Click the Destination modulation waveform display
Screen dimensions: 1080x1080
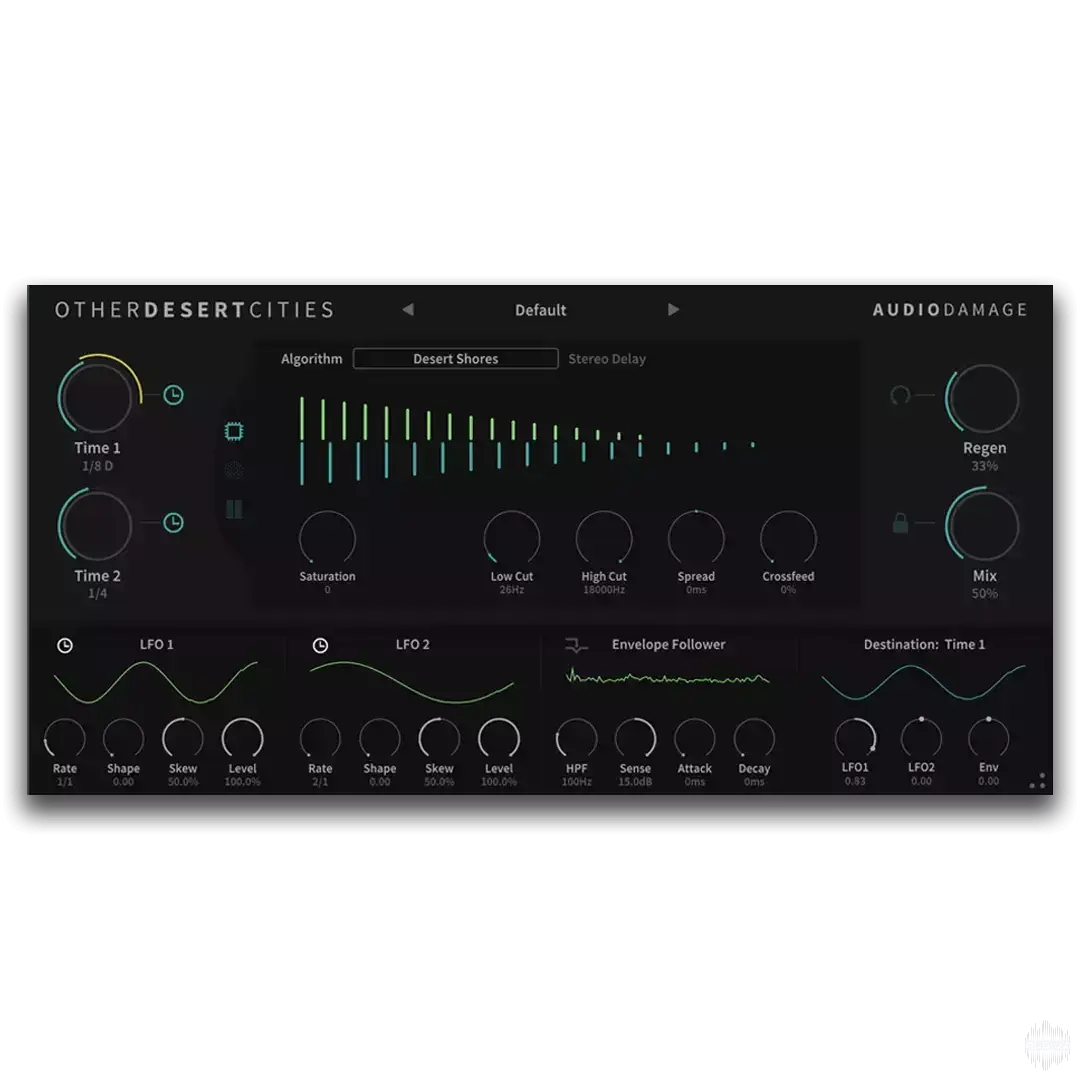924,682
